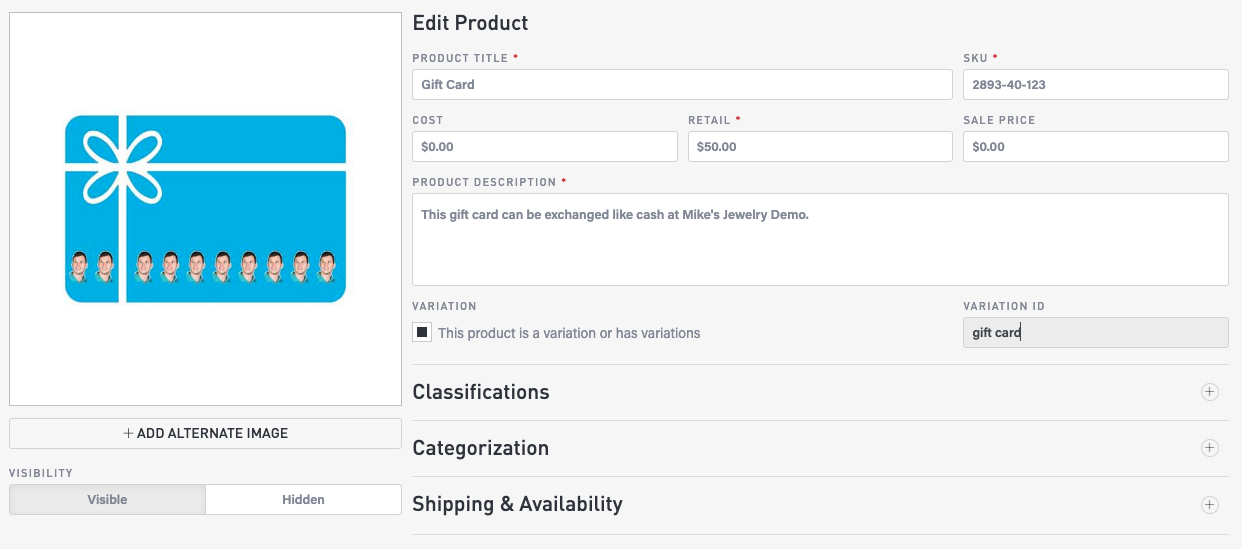Open the Shipping & Availability section heading
Image resolution: width=1242 pixels, height=549 pixels.
(x=517, y=504)
